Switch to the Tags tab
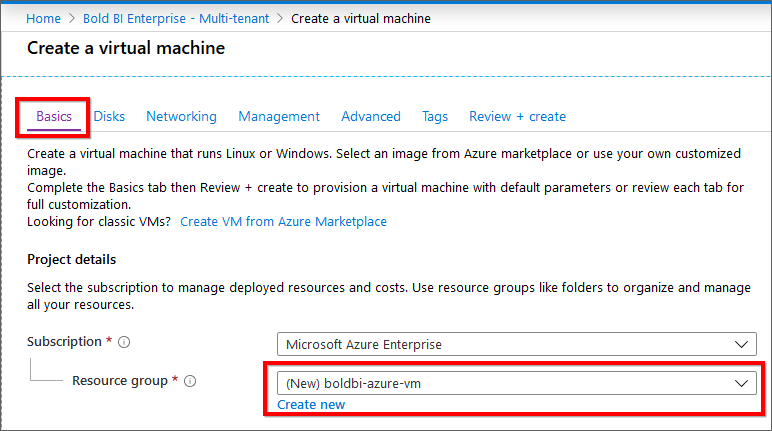Viewport: 772px width, 431px height. pos(435,117)
